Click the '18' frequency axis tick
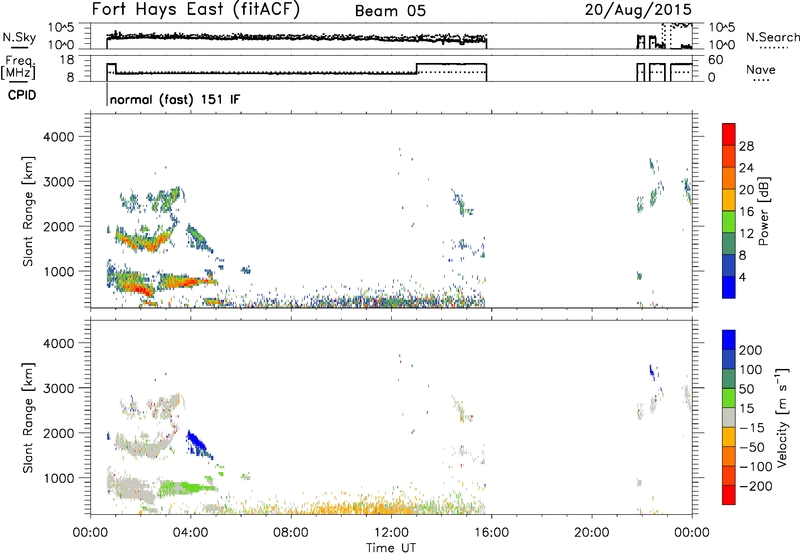 coord(67,60)
